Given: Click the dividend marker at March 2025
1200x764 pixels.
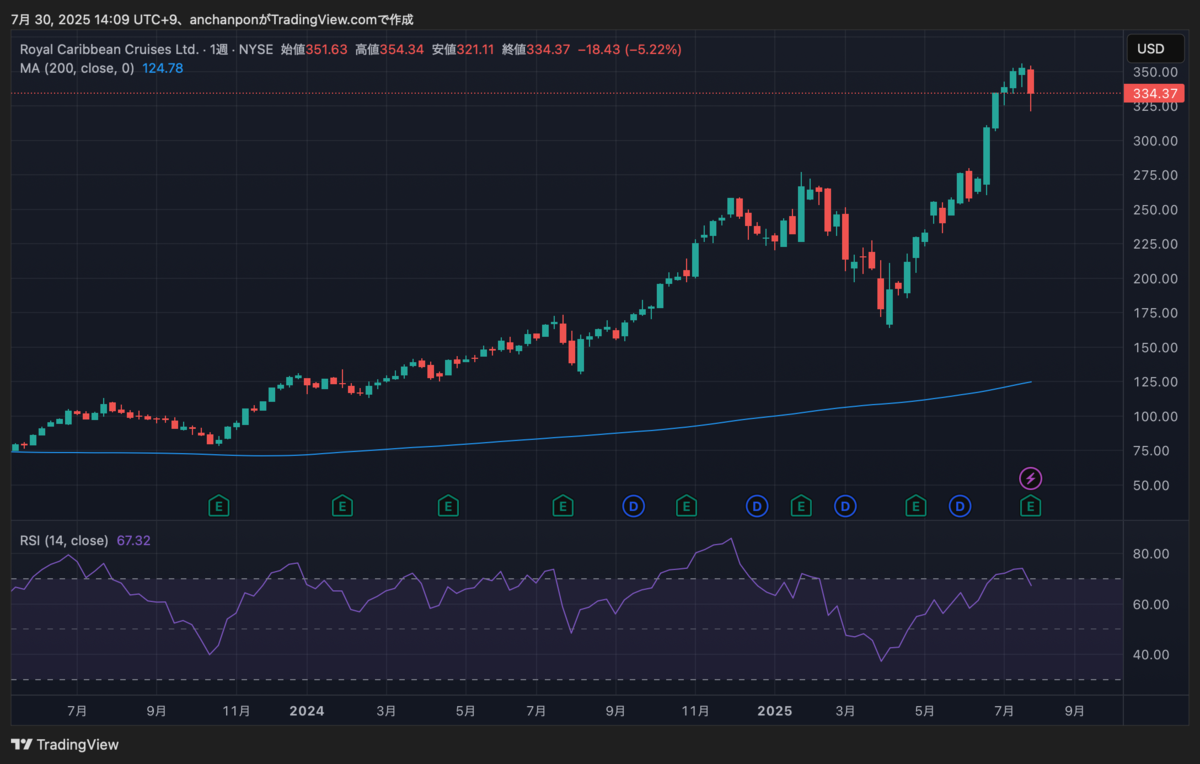Looking at the screenshot, I should click(x=845, y=507).
